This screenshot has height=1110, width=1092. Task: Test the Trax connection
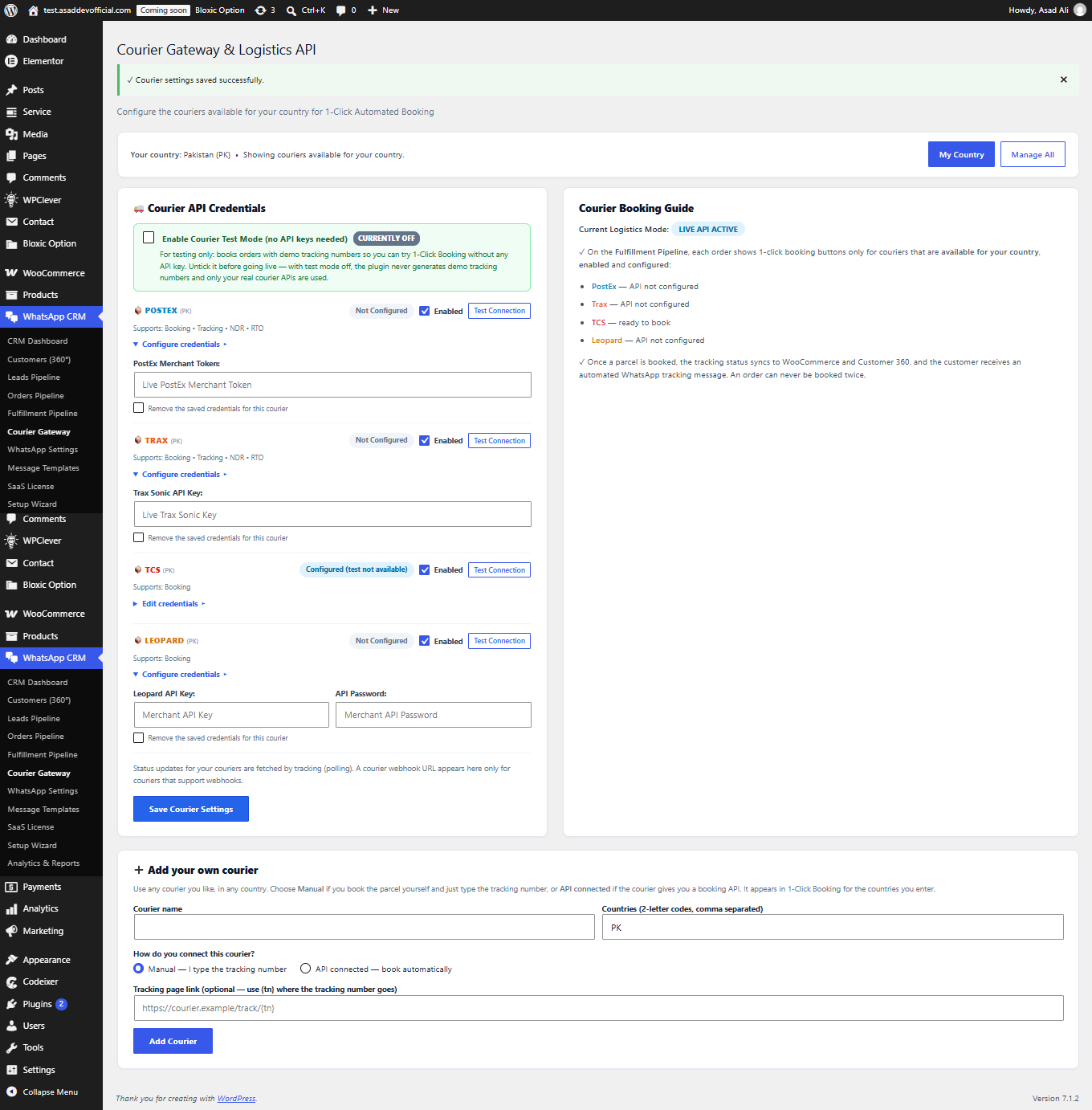499,440
